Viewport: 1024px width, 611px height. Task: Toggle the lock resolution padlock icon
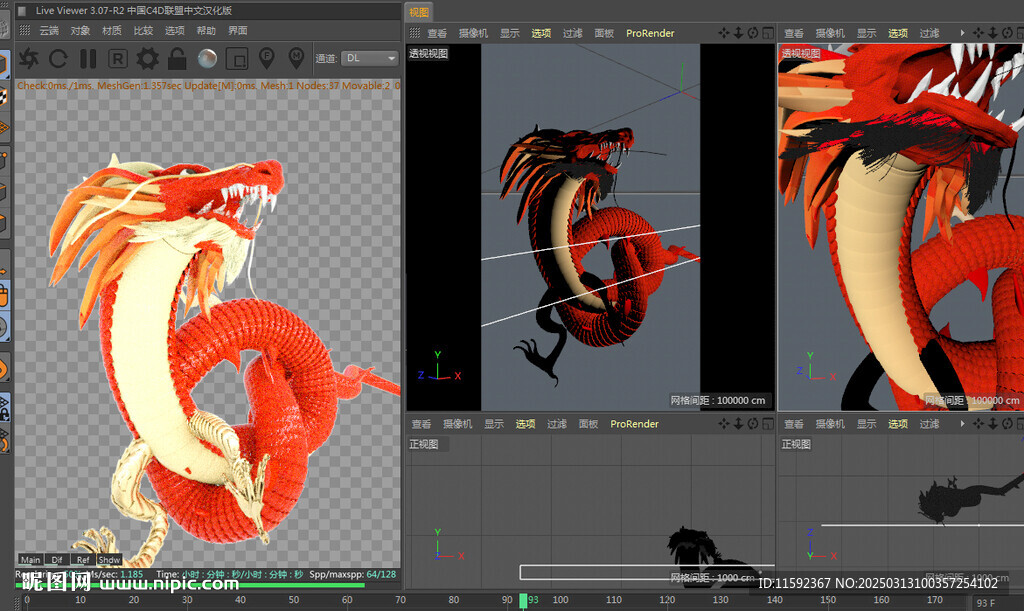tap(176, 59)
